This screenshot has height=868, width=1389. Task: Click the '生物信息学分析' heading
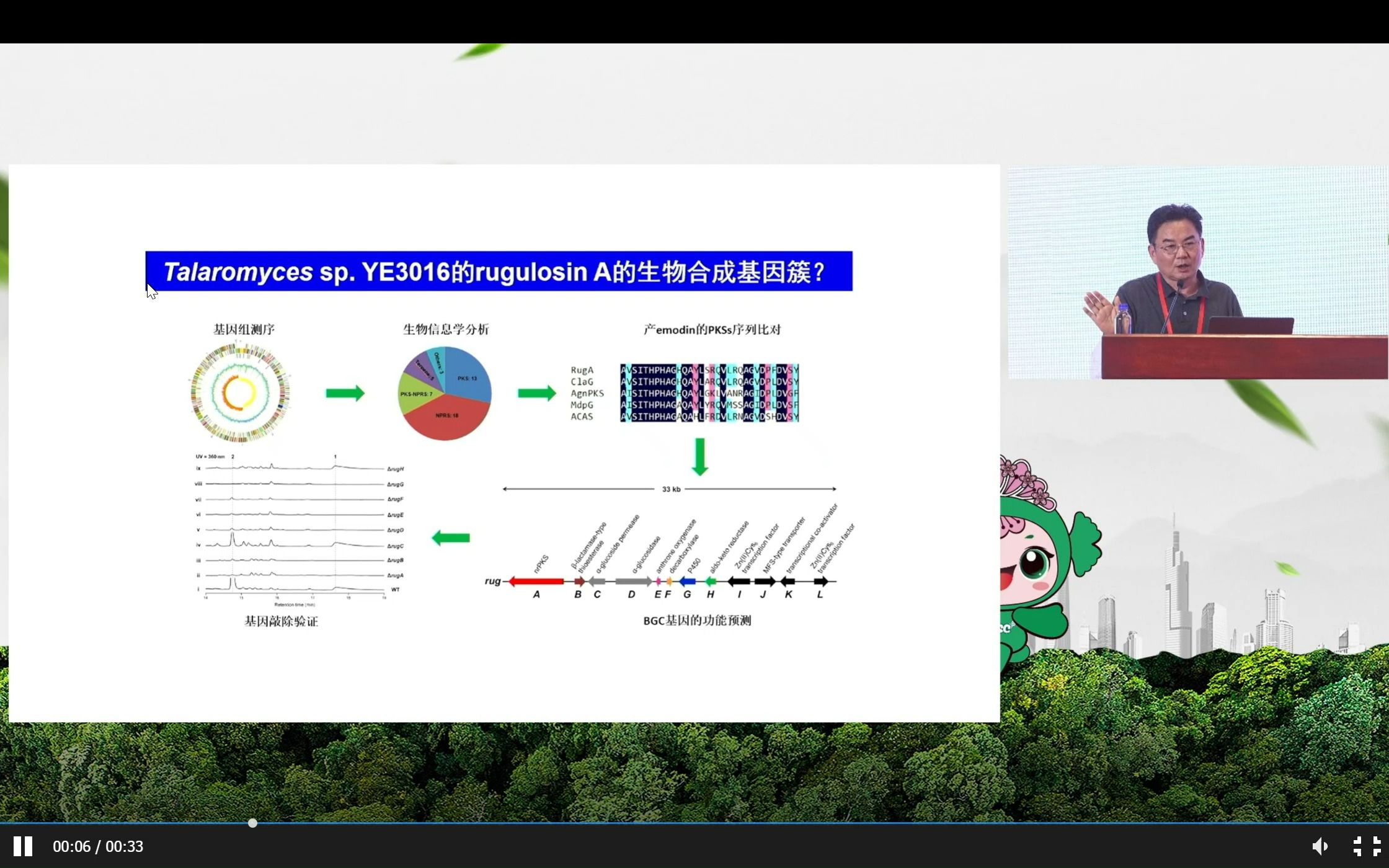(446, 329)
